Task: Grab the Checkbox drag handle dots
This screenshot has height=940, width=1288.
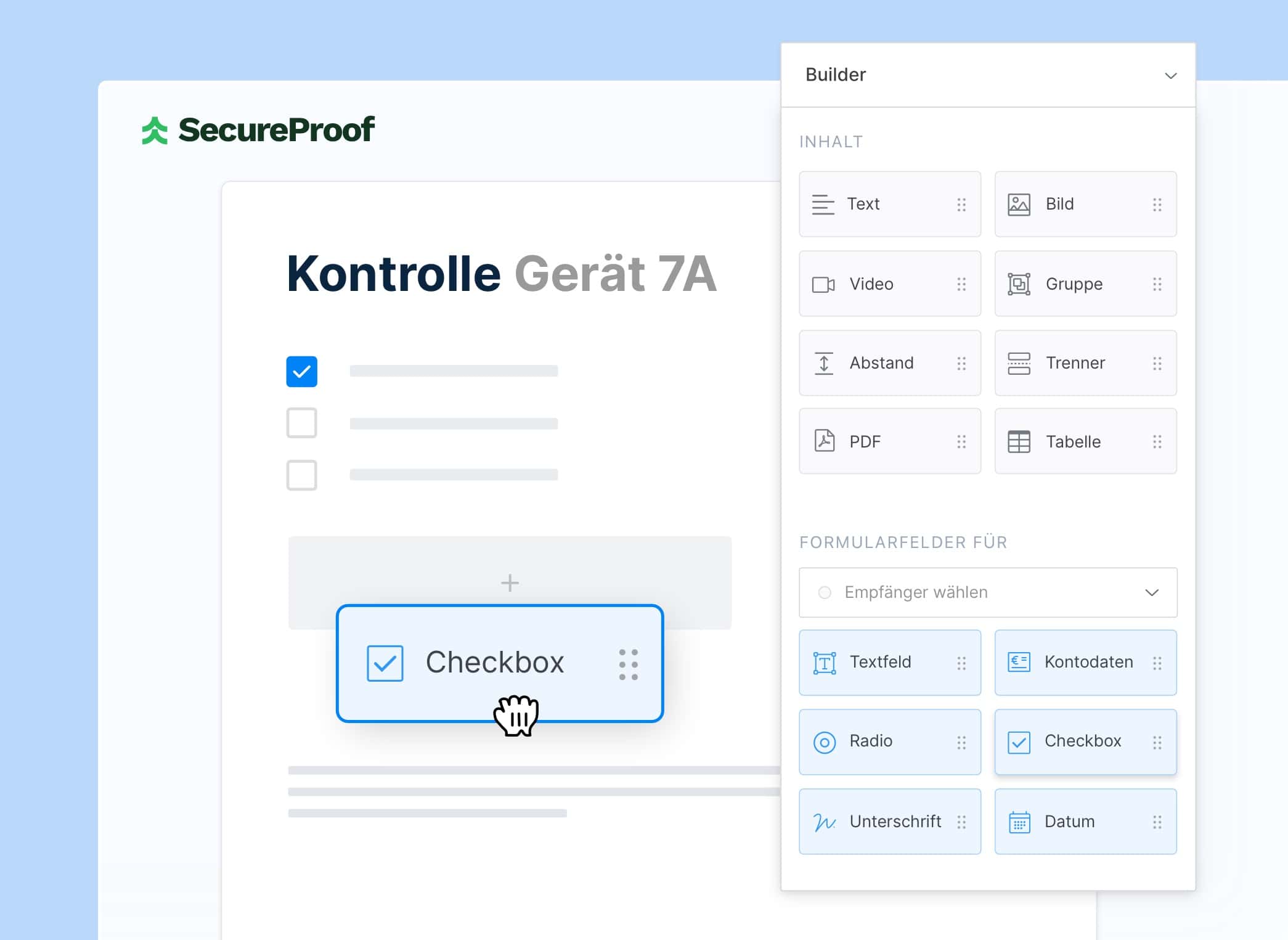Action: tap(627, 664)
